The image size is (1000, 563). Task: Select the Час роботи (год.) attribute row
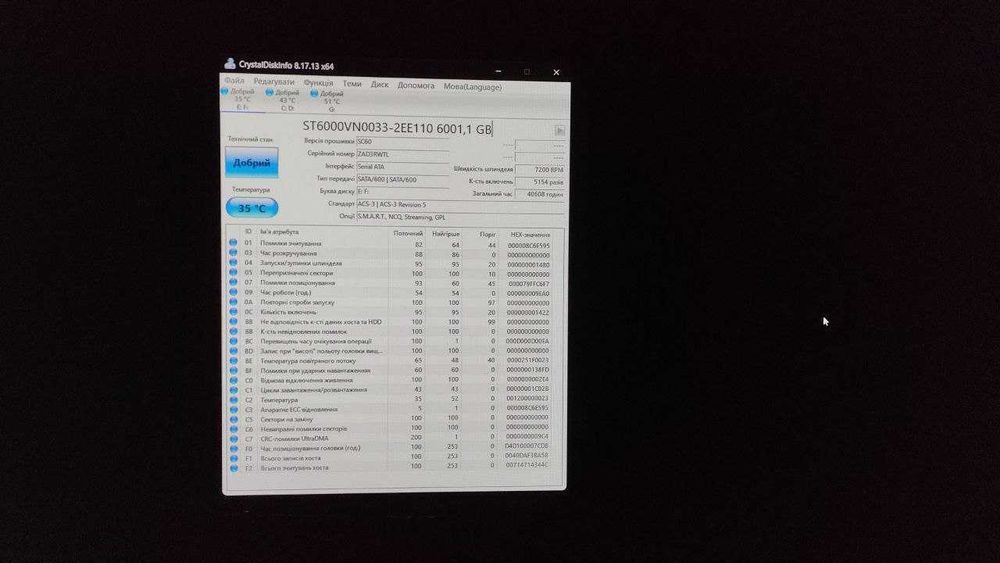(x=392, y=293)
